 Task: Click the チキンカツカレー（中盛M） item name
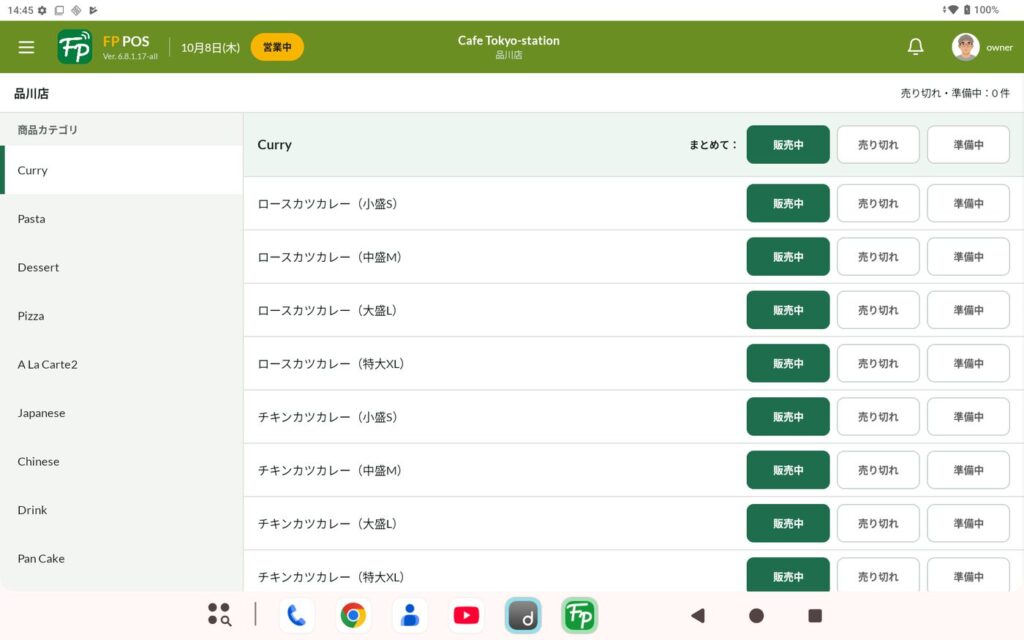330,470
